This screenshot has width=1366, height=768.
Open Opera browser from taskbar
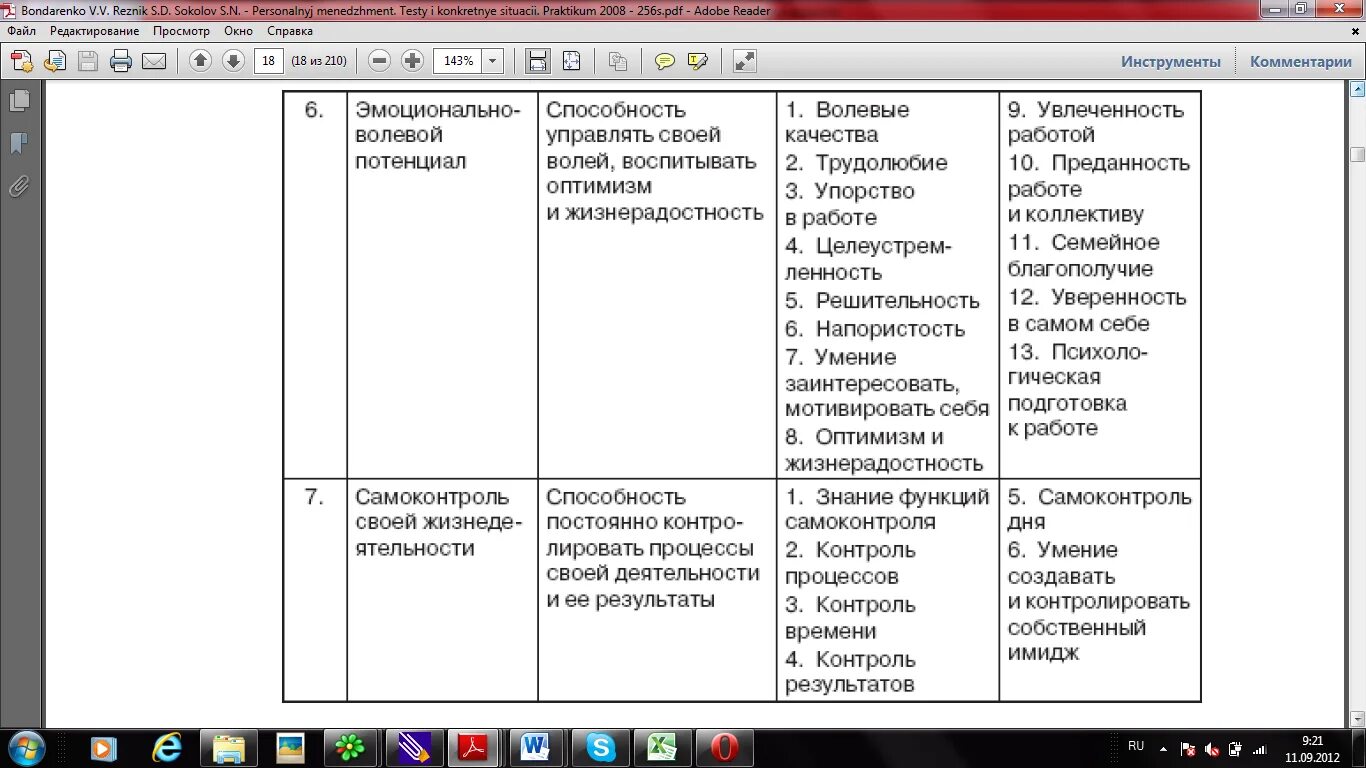point(724,748)
